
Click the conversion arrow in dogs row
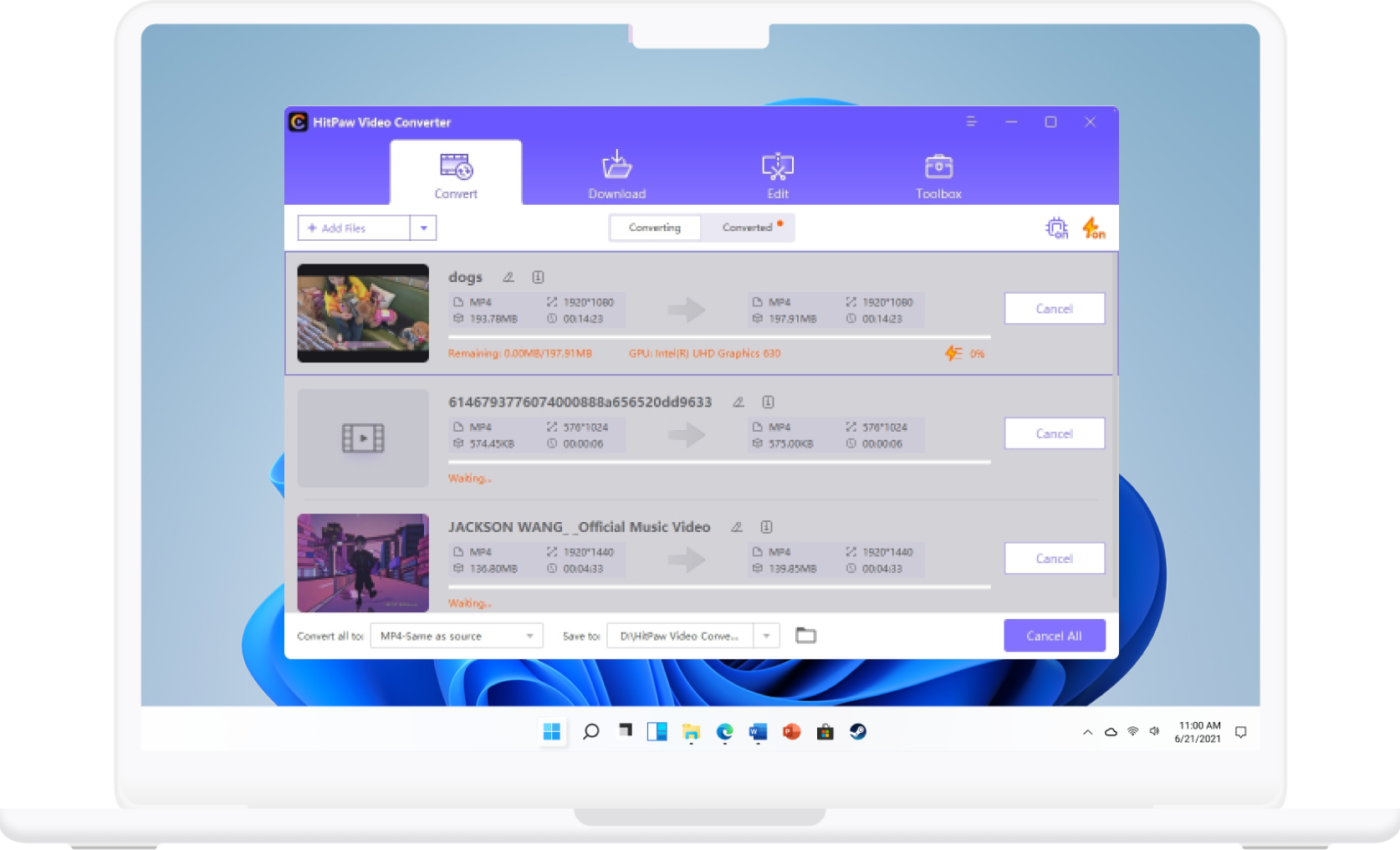tap(687, 310)
